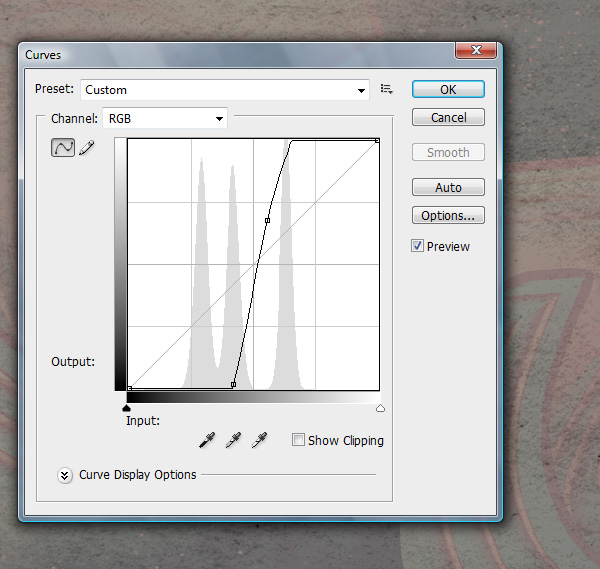This screenshot has height=569, width=600.
Task: Select the lower curve control point on baseline
Action: 233,385
